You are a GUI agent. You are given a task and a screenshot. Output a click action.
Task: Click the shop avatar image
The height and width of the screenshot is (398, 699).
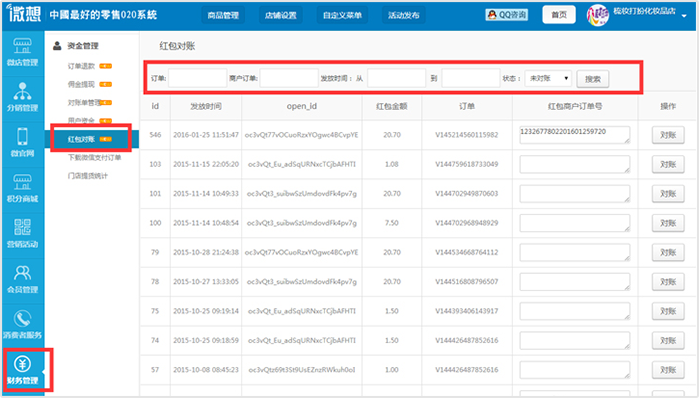(597, 15)
